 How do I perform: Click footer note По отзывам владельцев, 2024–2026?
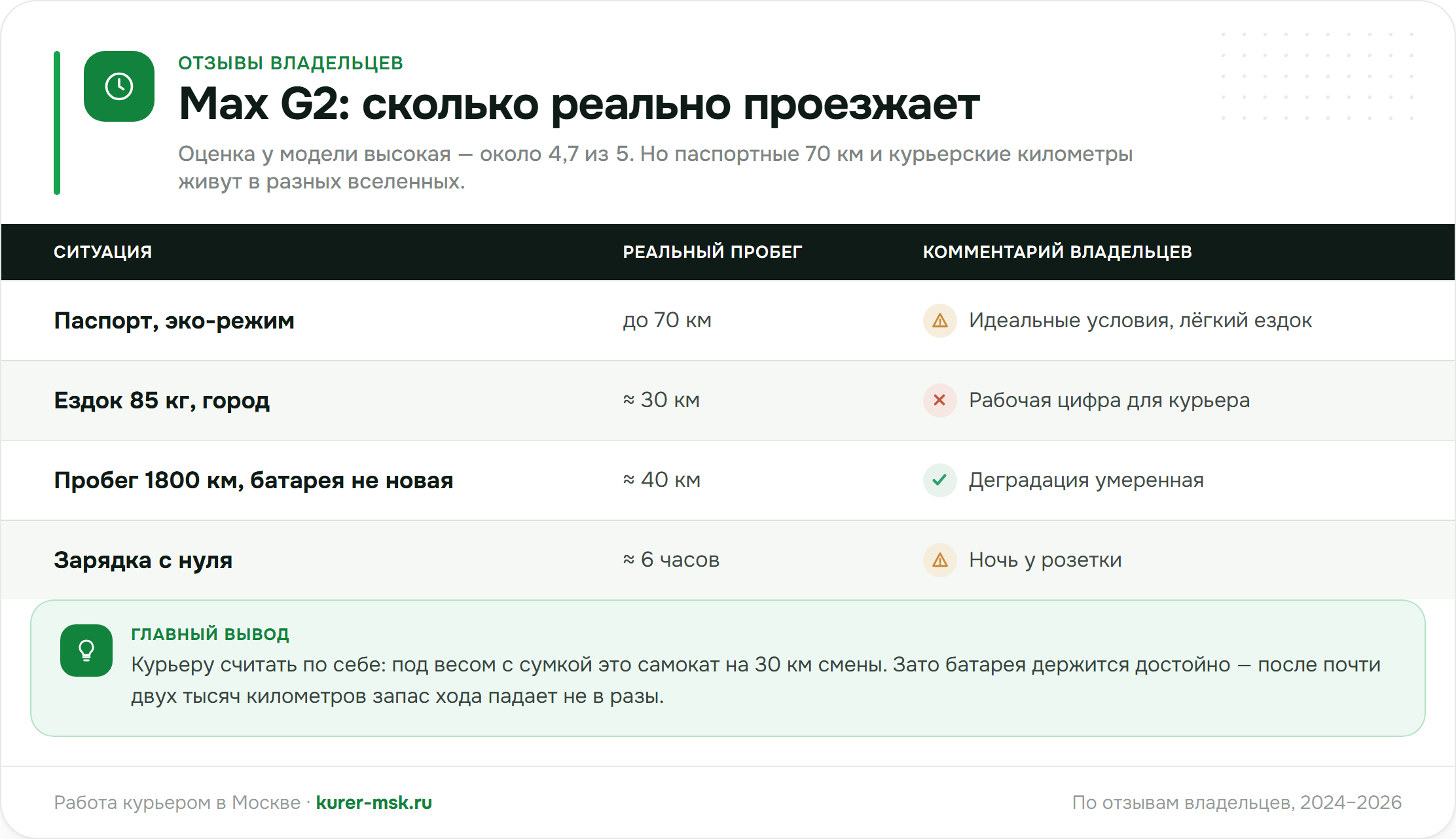coord(1237,802)
